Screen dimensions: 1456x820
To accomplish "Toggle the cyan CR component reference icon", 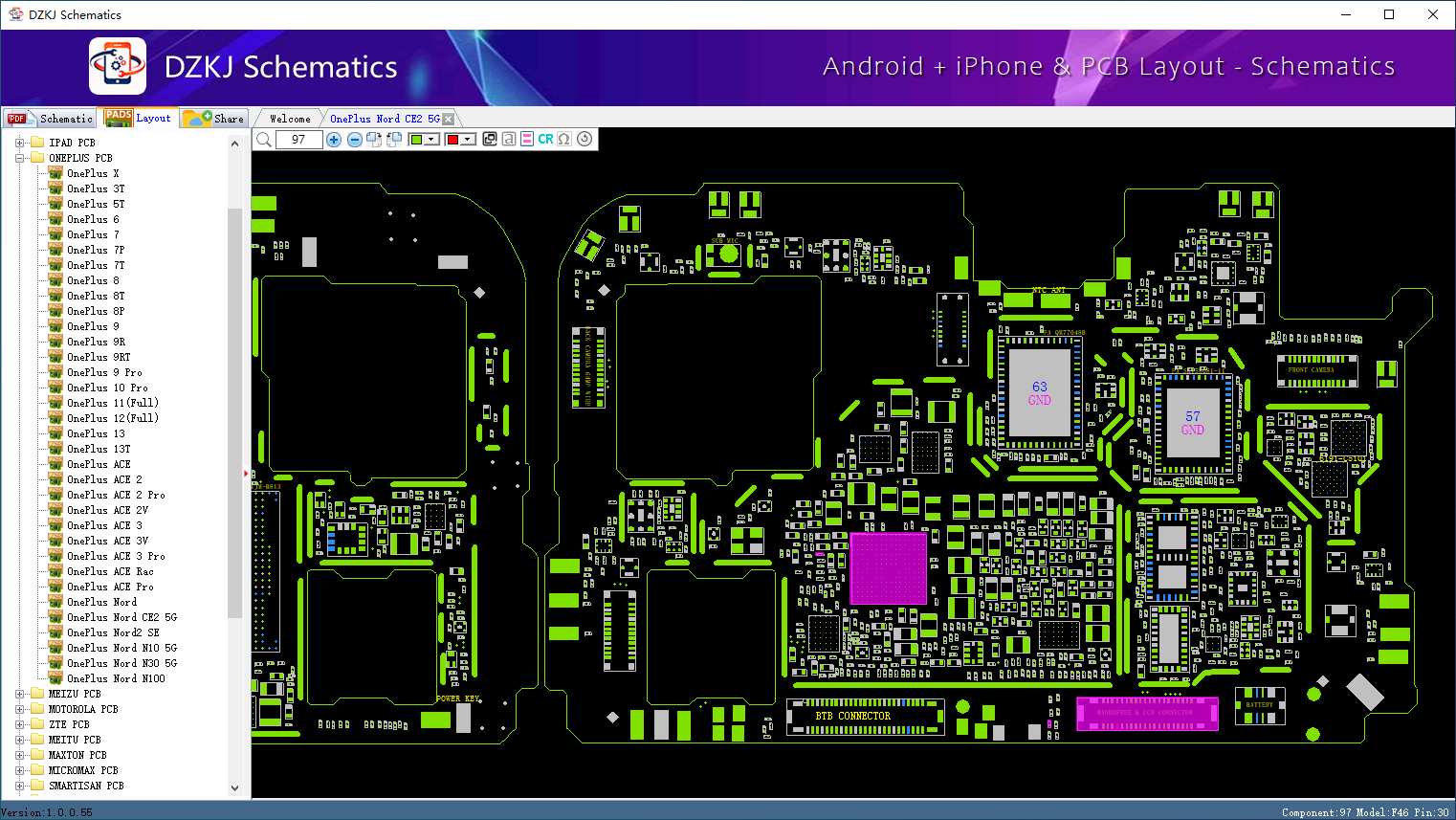I will coord(545,139).
